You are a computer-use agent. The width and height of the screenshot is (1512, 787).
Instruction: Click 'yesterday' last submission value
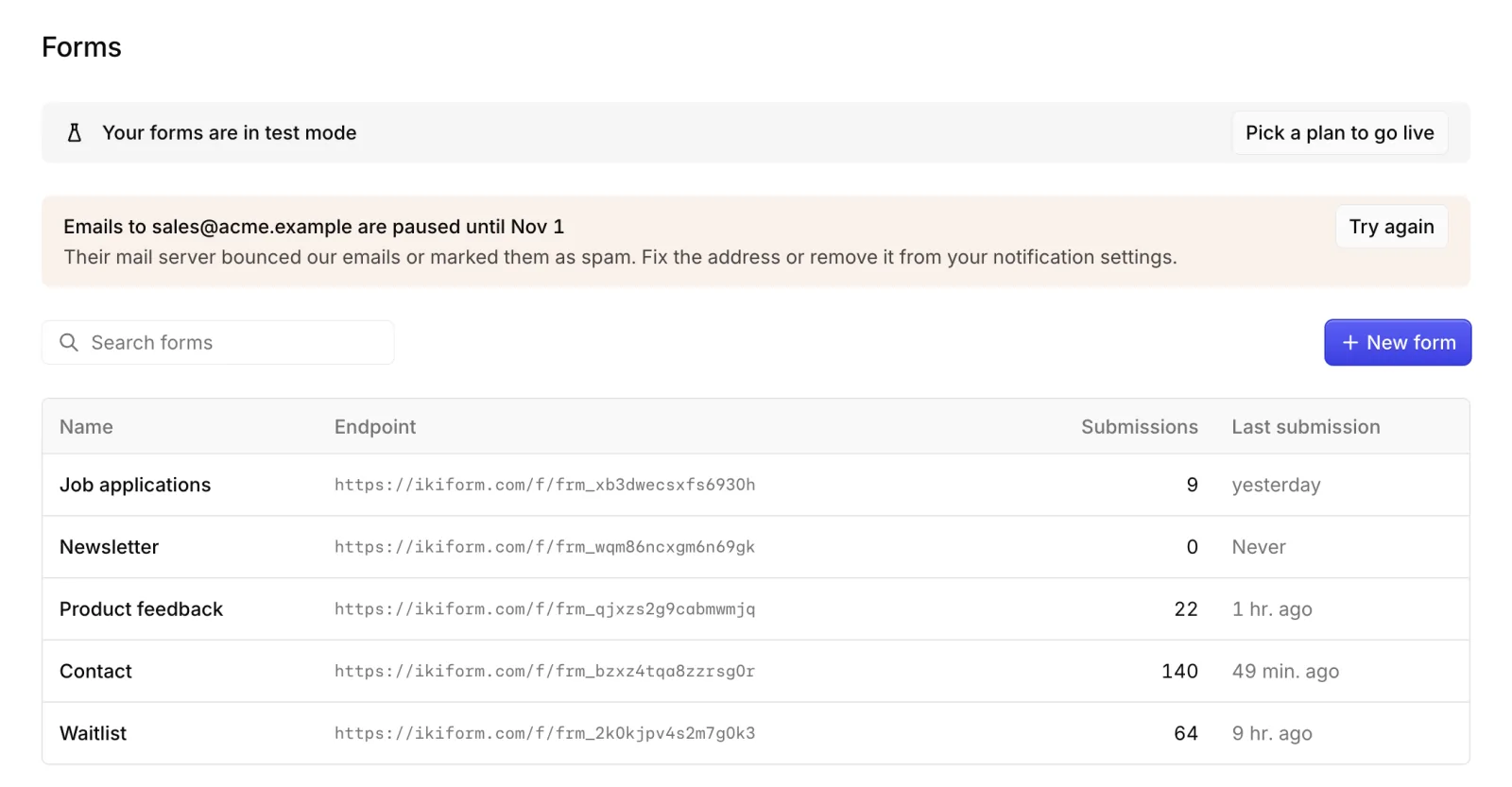click(1276, 486)
